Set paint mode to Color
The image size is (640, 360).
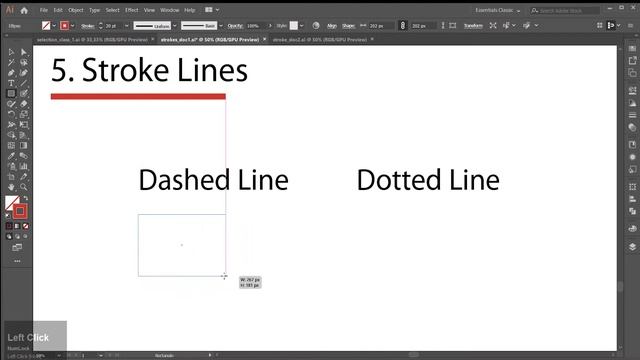pyautogui.click(x=9, y=226)
